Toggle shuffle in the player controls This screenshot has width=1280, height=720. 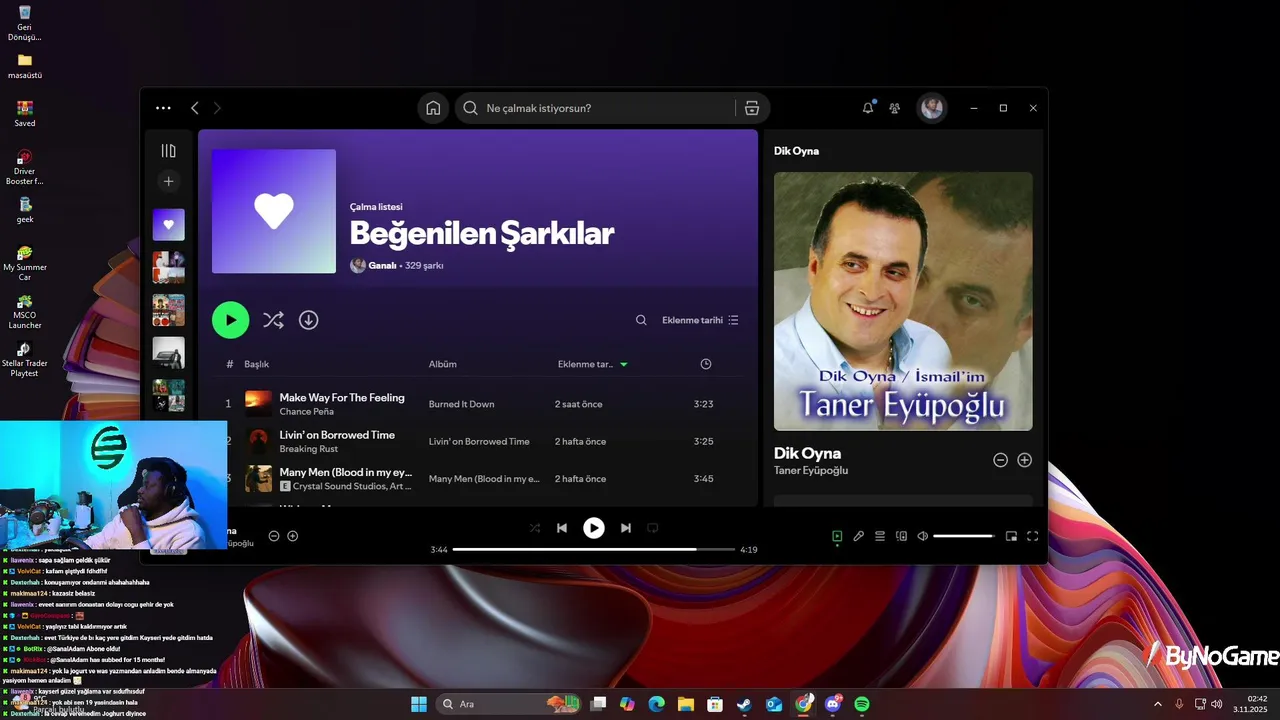pyautogui.click(x=535, y=528)
